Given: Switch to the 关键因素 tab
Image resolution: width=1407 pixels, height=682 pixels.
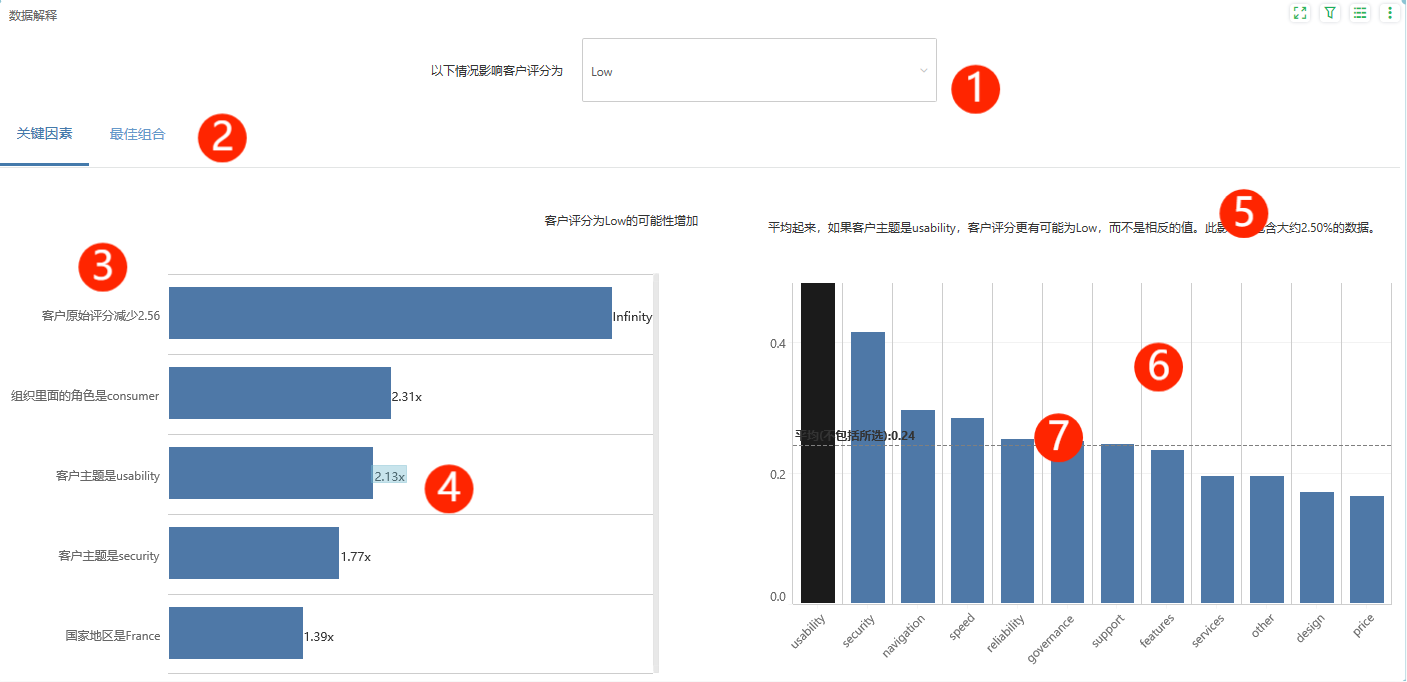Looking at the screenshot, I should [x=44, y=133].
